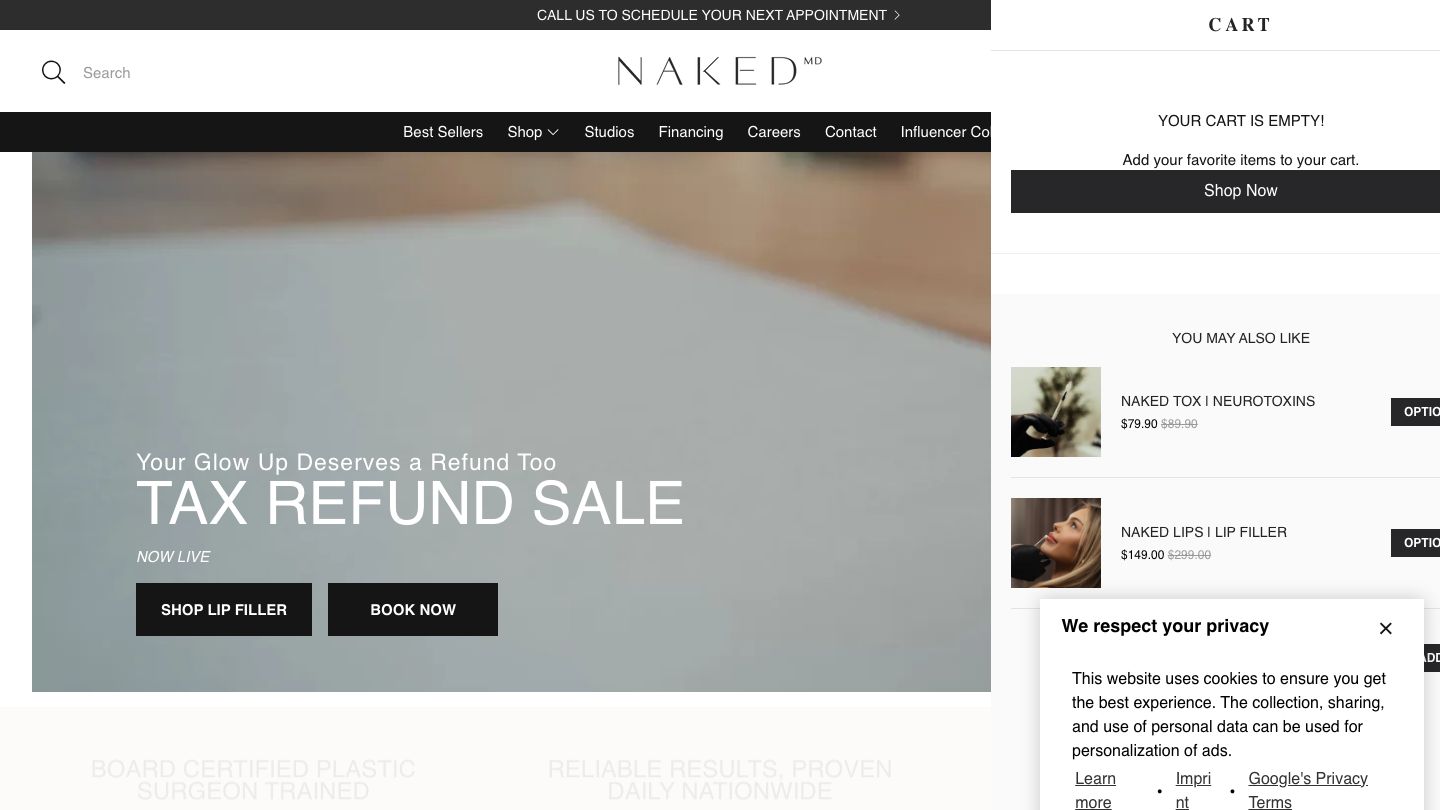The width and height of the screenshot is (1440, 810).
Task: Open the Financing menu link
Action: pos(691,132)
